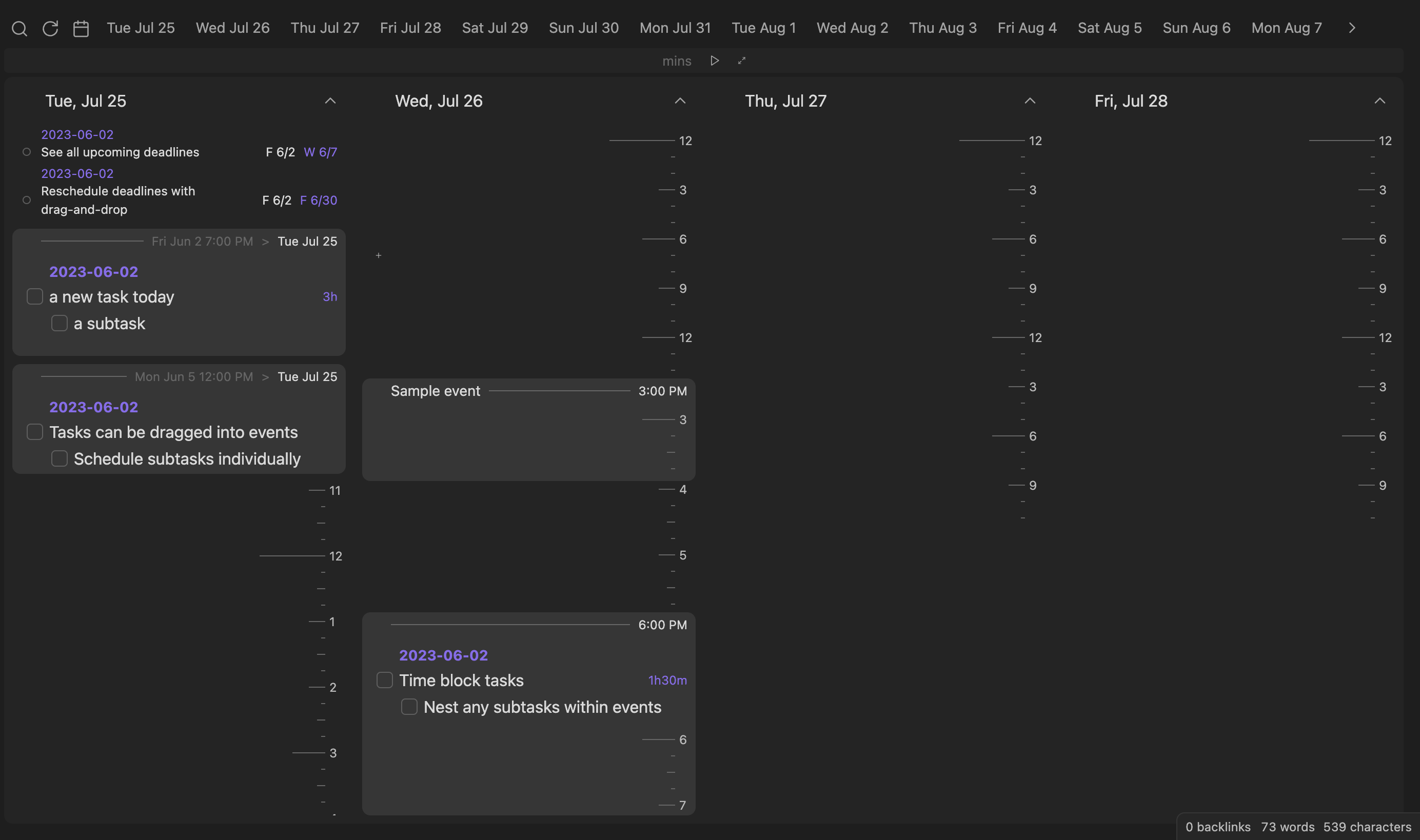The height and width of the screenshot is (840, 1420).
Task: Collapse the Tue, Jul 25 column
Action: 330,102
